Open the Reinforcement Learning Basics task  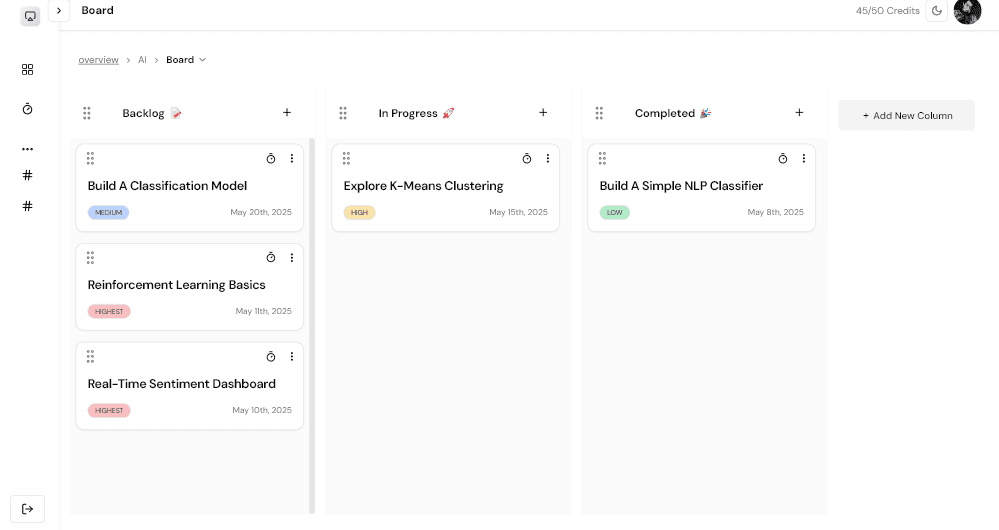click(x=176, y=285)
